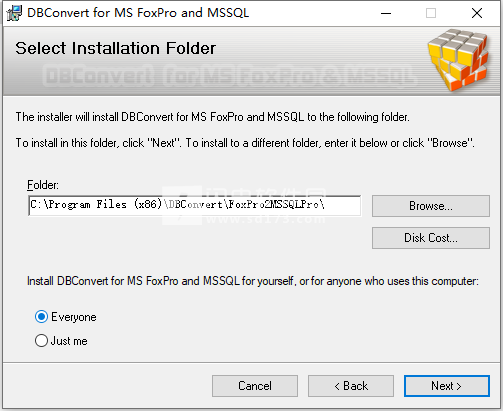
Task: Click the Folder: label above the path
Action: coord(43,185)
